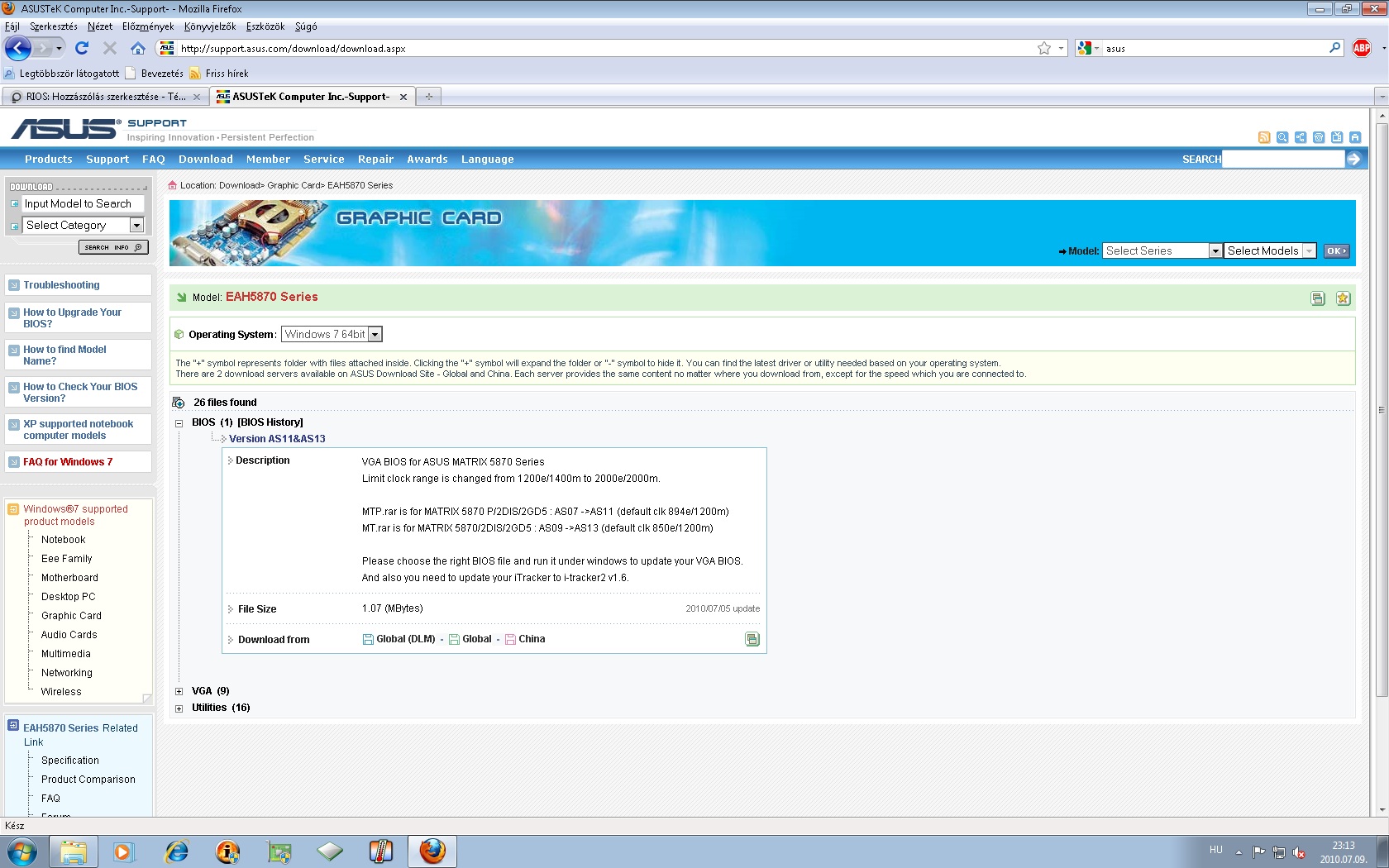Click the thermometer app icon on the taskbar
The image size is (1389, 868).
(x=381, y=851)
